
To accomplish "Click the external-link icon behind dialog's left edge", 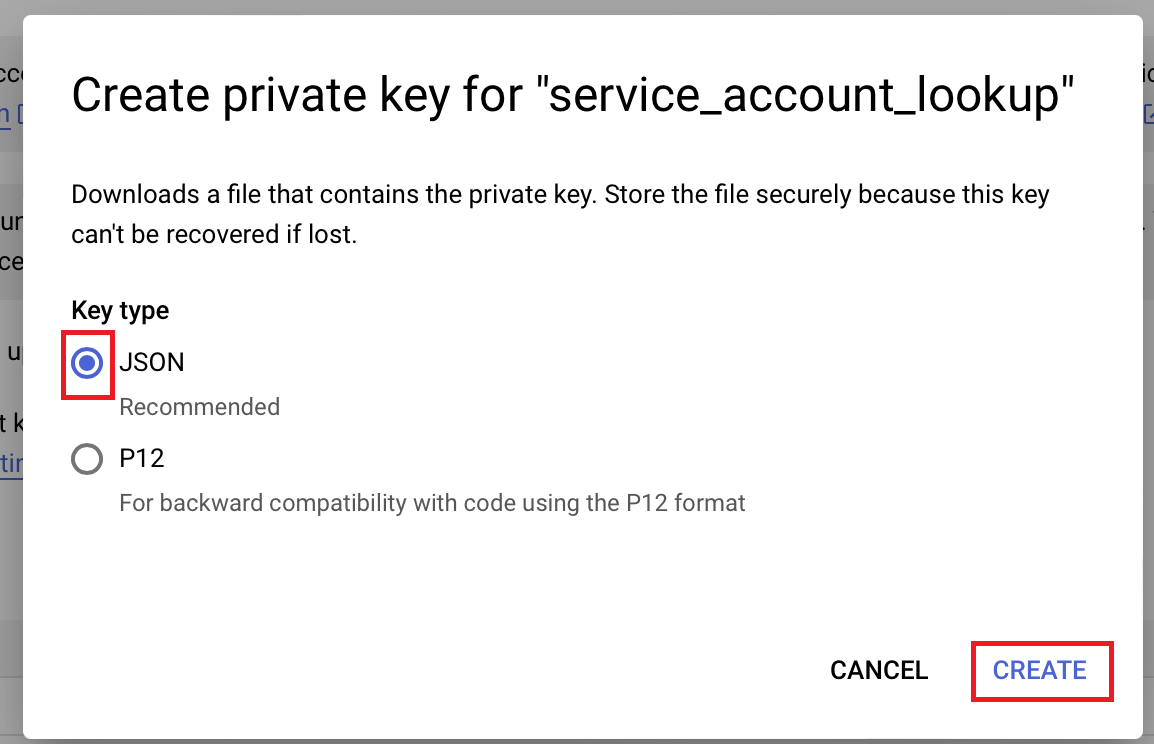I will (x=20, y=113).
